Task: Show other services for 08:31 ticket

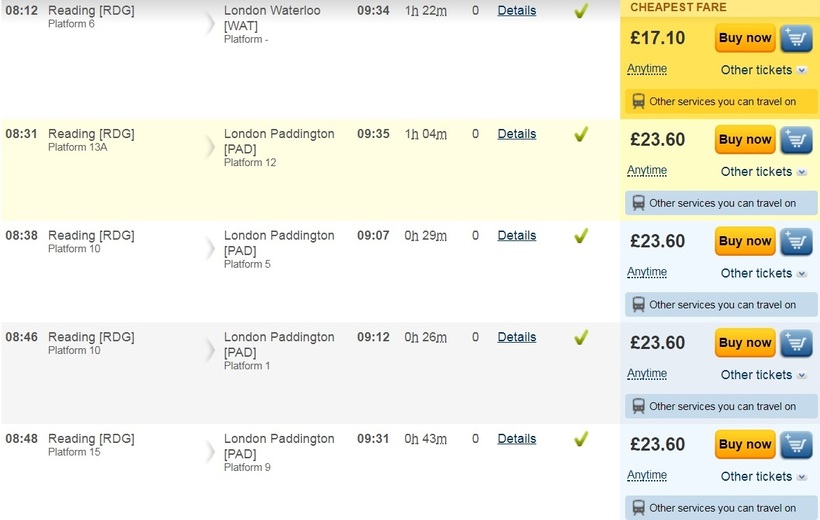Action: (721, 203)
